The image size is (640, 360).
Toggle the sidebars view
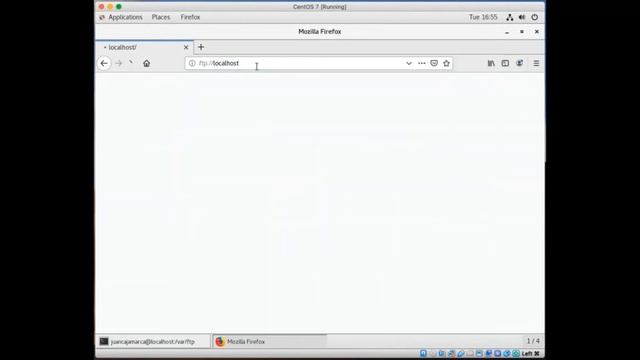point(505,63)
